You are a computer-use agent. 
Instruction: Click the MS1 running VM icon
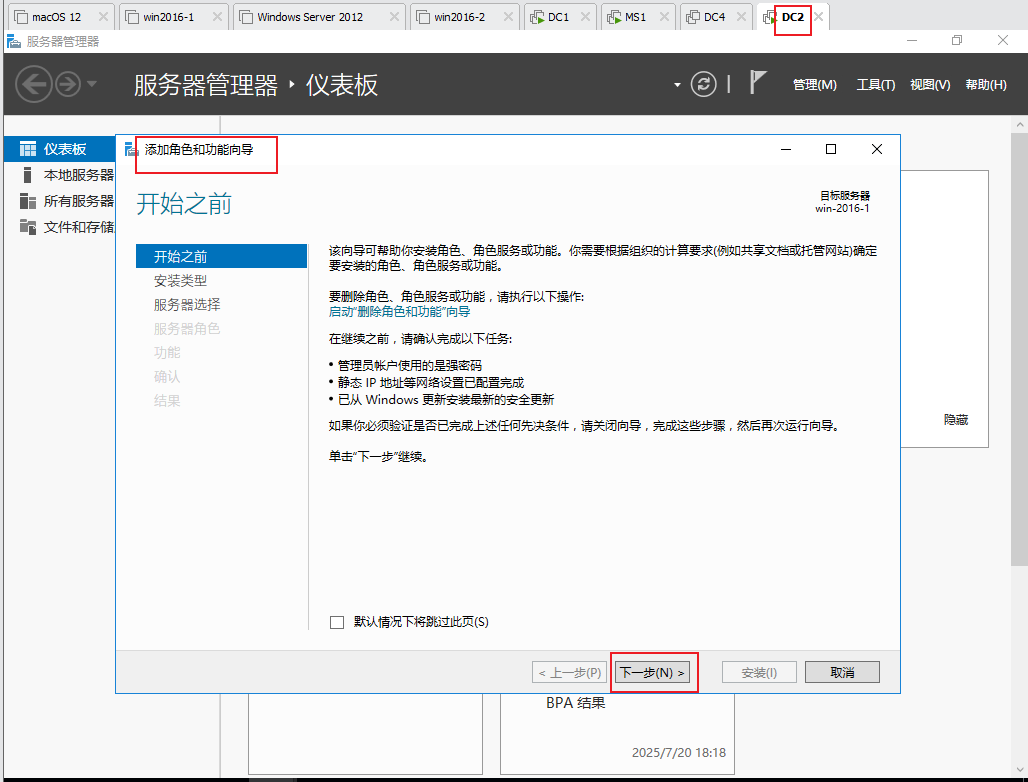pos(614,17)
